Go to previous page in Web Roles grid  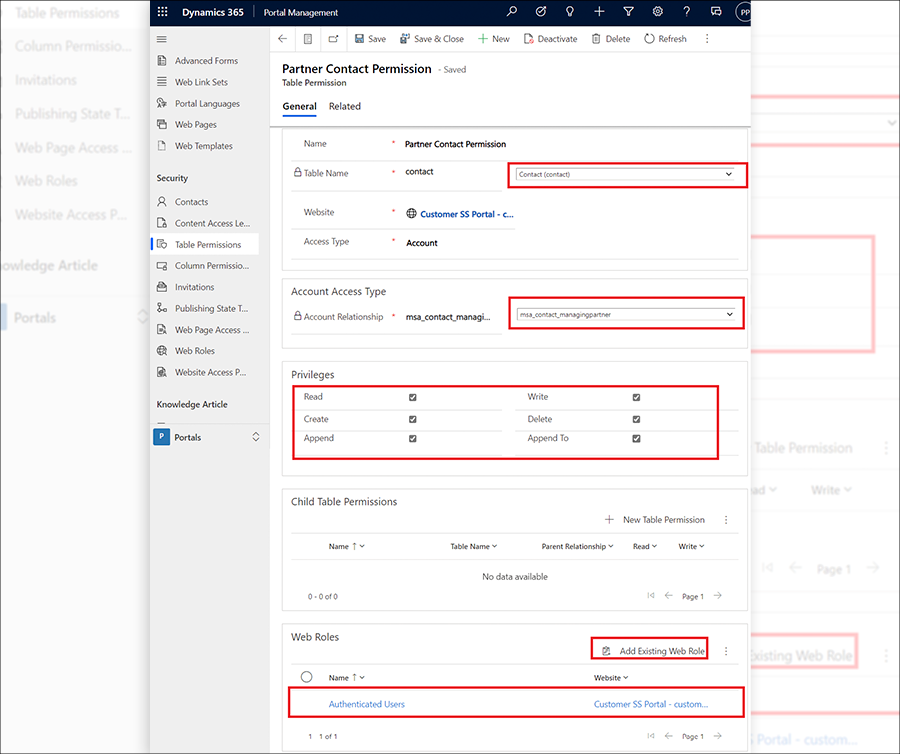[669, 736]
